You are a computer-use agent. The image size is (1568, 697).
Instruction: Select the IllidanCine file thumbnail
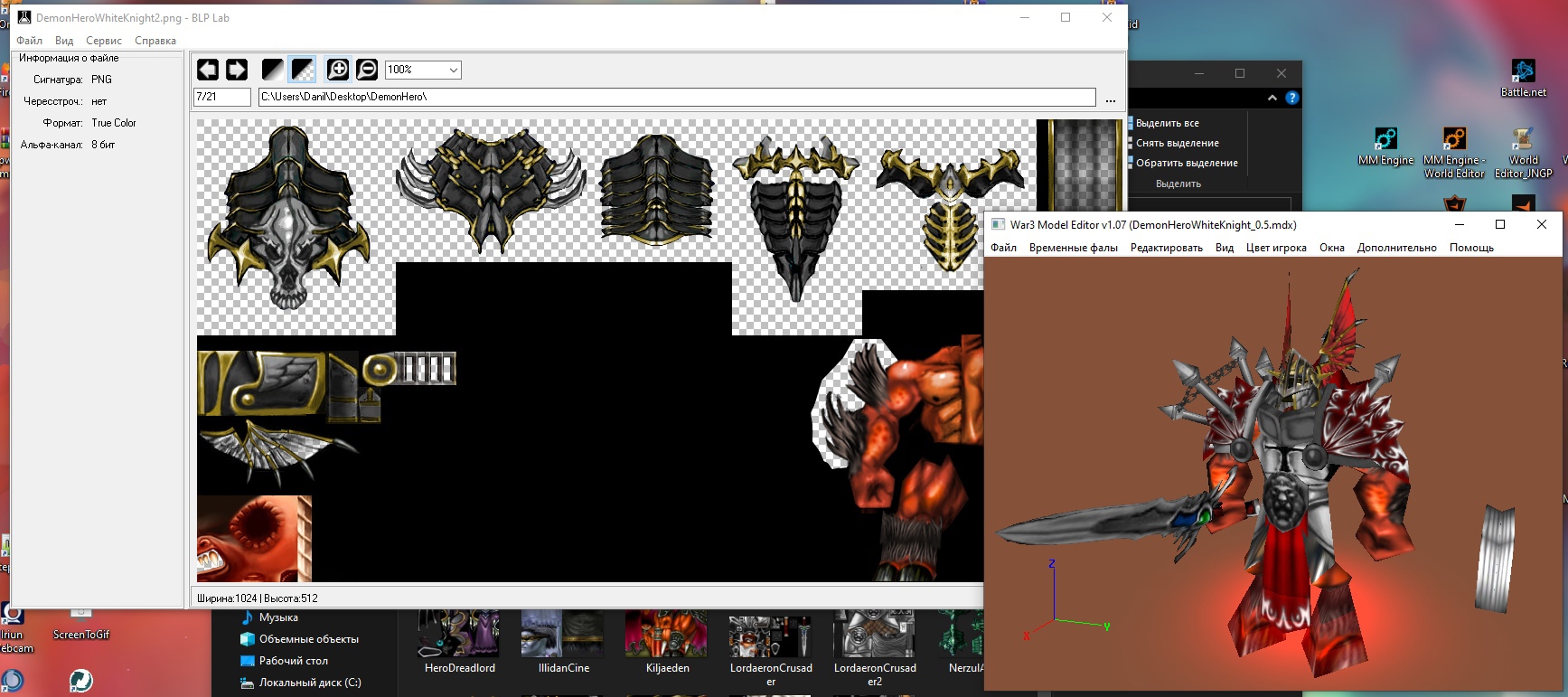(x=563, y=642)
